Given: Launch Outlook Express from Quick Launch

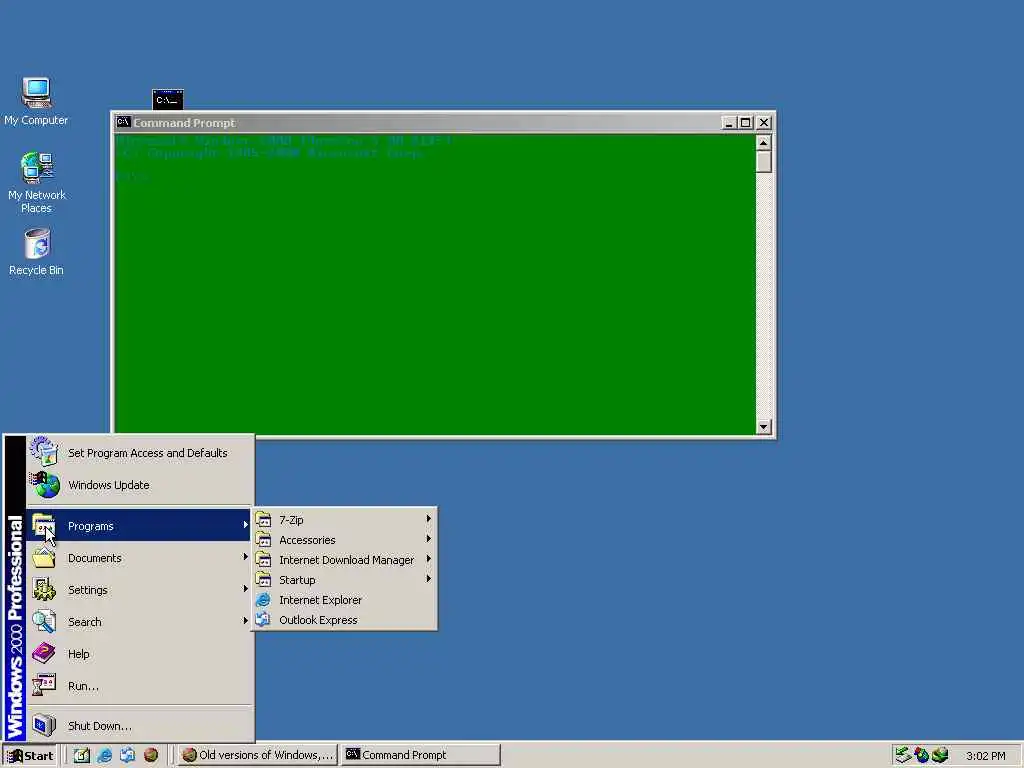Looking at the screenshot, I should click(127, 756).
